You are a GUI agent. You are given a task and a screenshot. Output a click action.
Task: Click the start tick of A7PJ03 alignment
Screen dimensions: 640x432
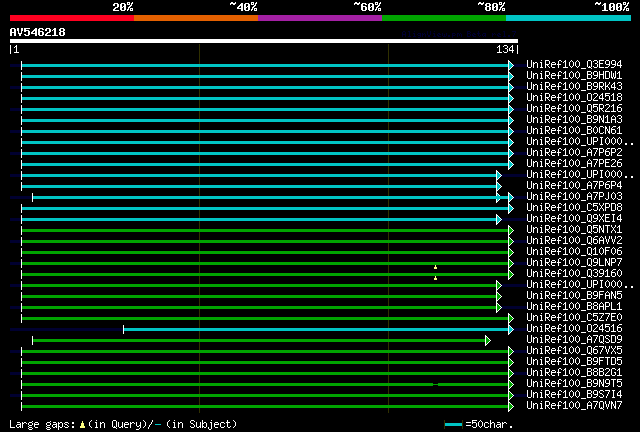point(33,197)
